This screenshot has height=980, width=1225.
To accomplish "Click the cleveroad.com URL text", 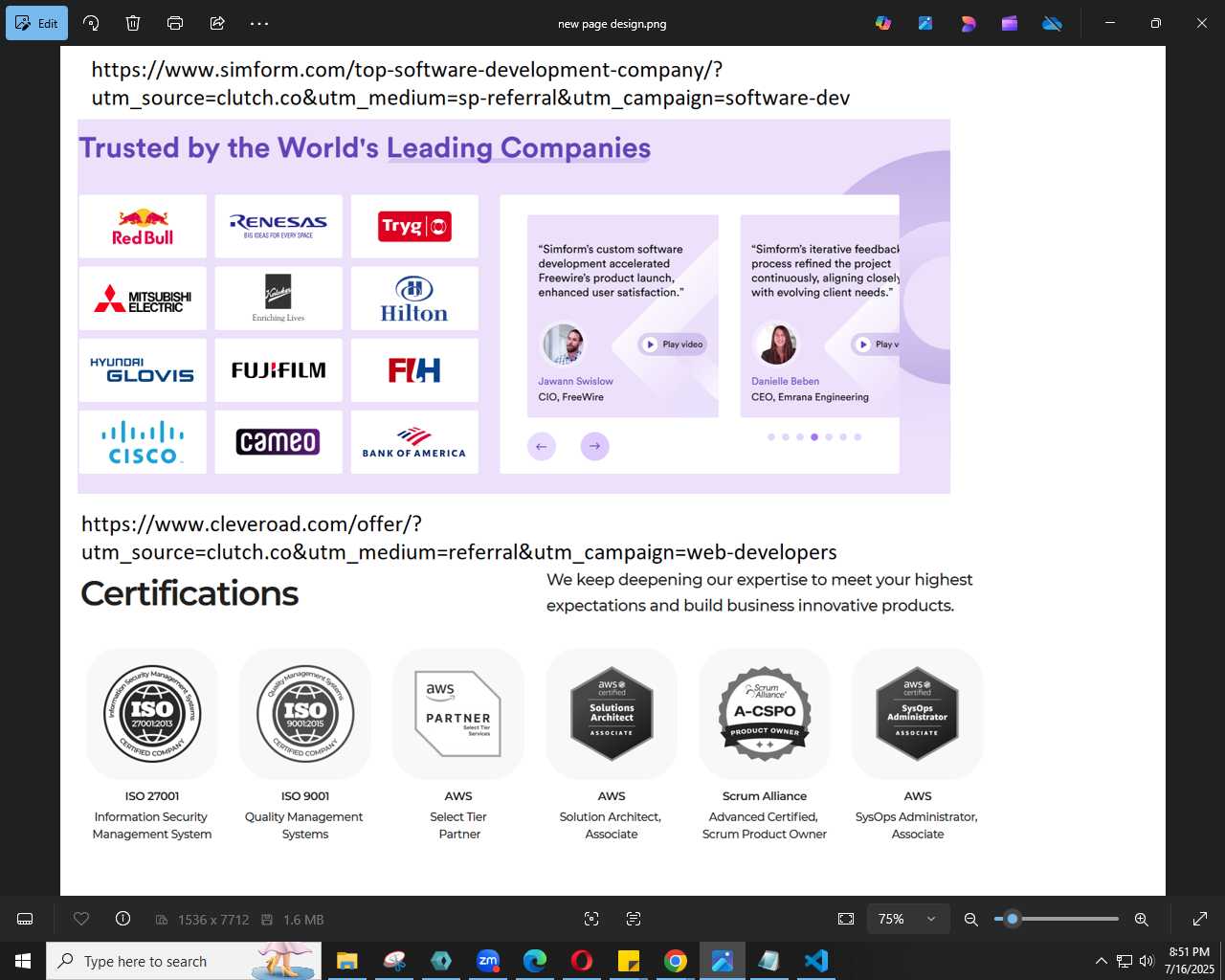I will (458, 538).
